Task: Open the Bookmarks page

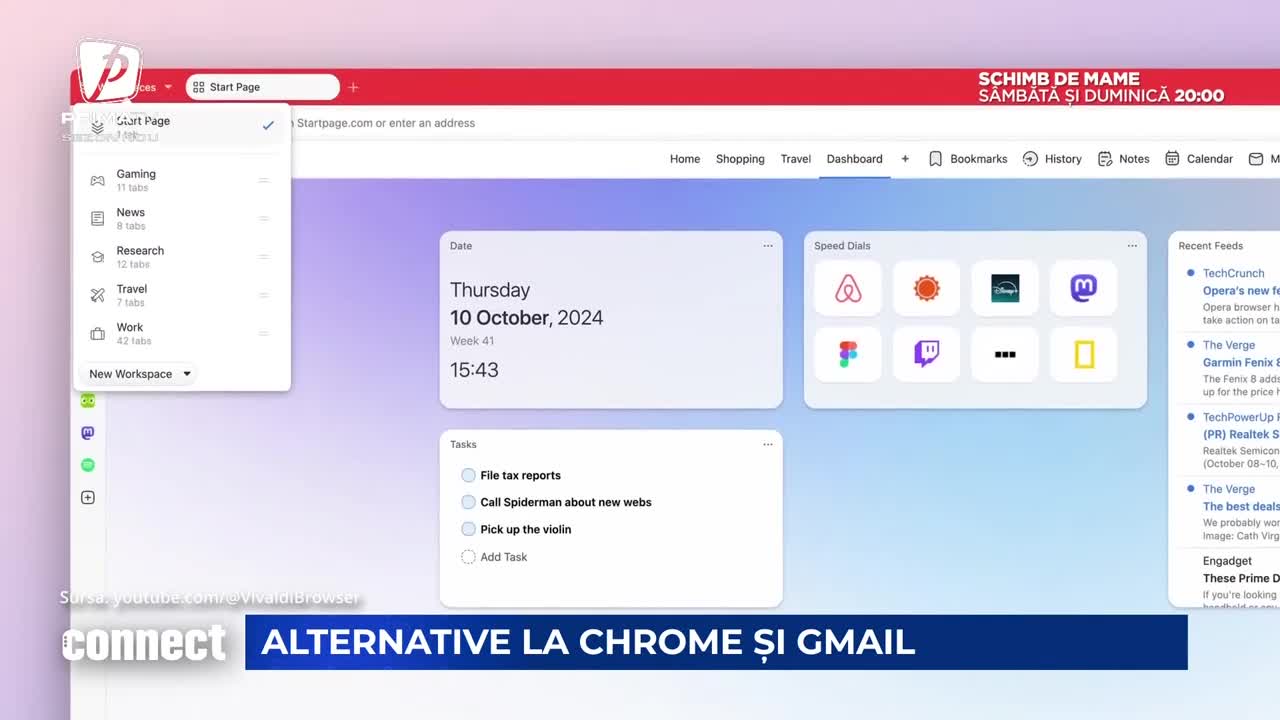Action: pos(967,159)
